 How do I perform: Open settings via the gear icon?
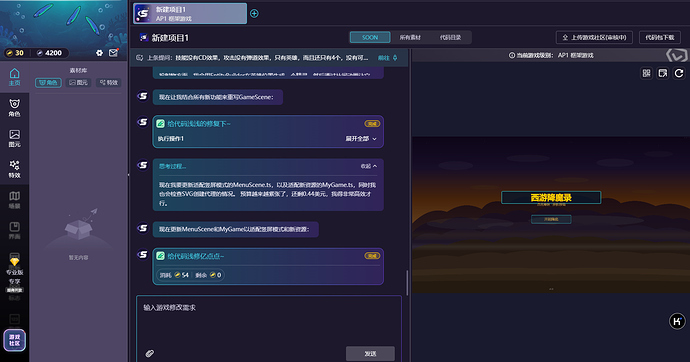click(x=99, y=53)
